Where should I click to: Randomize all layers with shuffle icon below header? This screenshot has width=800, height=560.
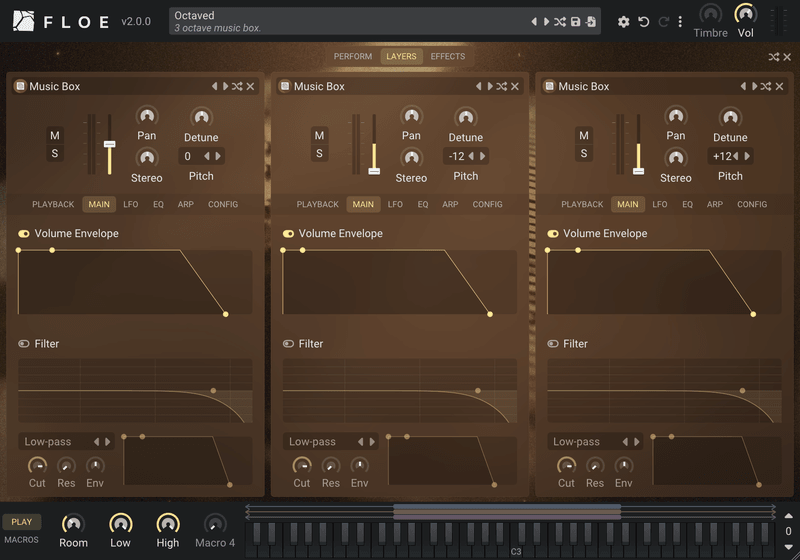pos(774,57)
